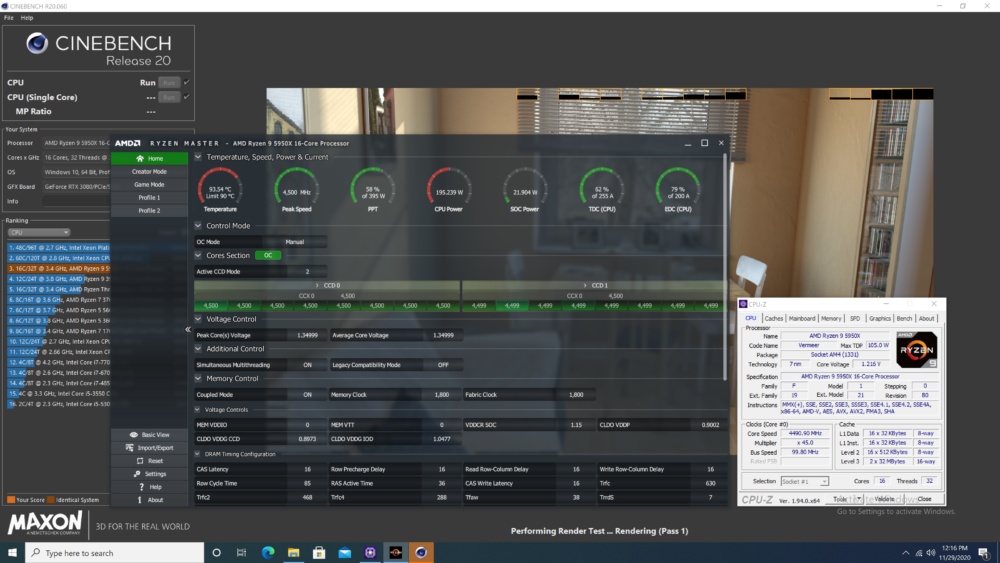This screenshot has width=1000, height=563.
Task: Open Home icon in Ryzen Master sidebar
Action: coord(140,158)
